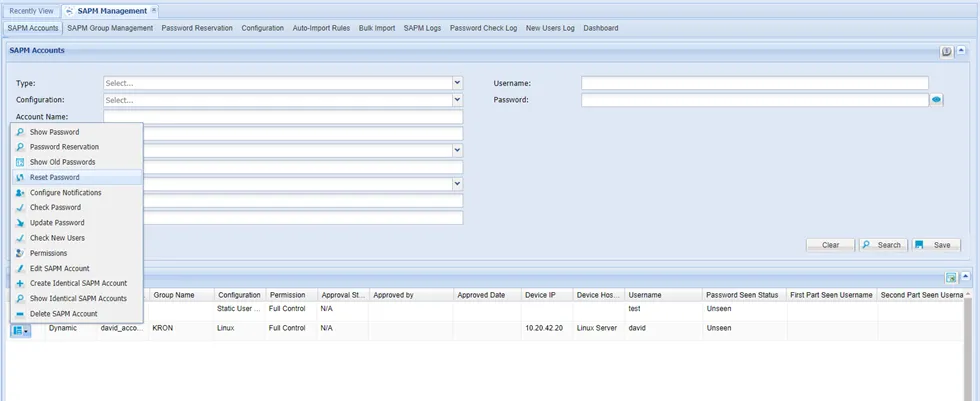Click the Password Seen Status column header
Screen dimensions: 980x401
pyautogui.click(x=744, y=295)
